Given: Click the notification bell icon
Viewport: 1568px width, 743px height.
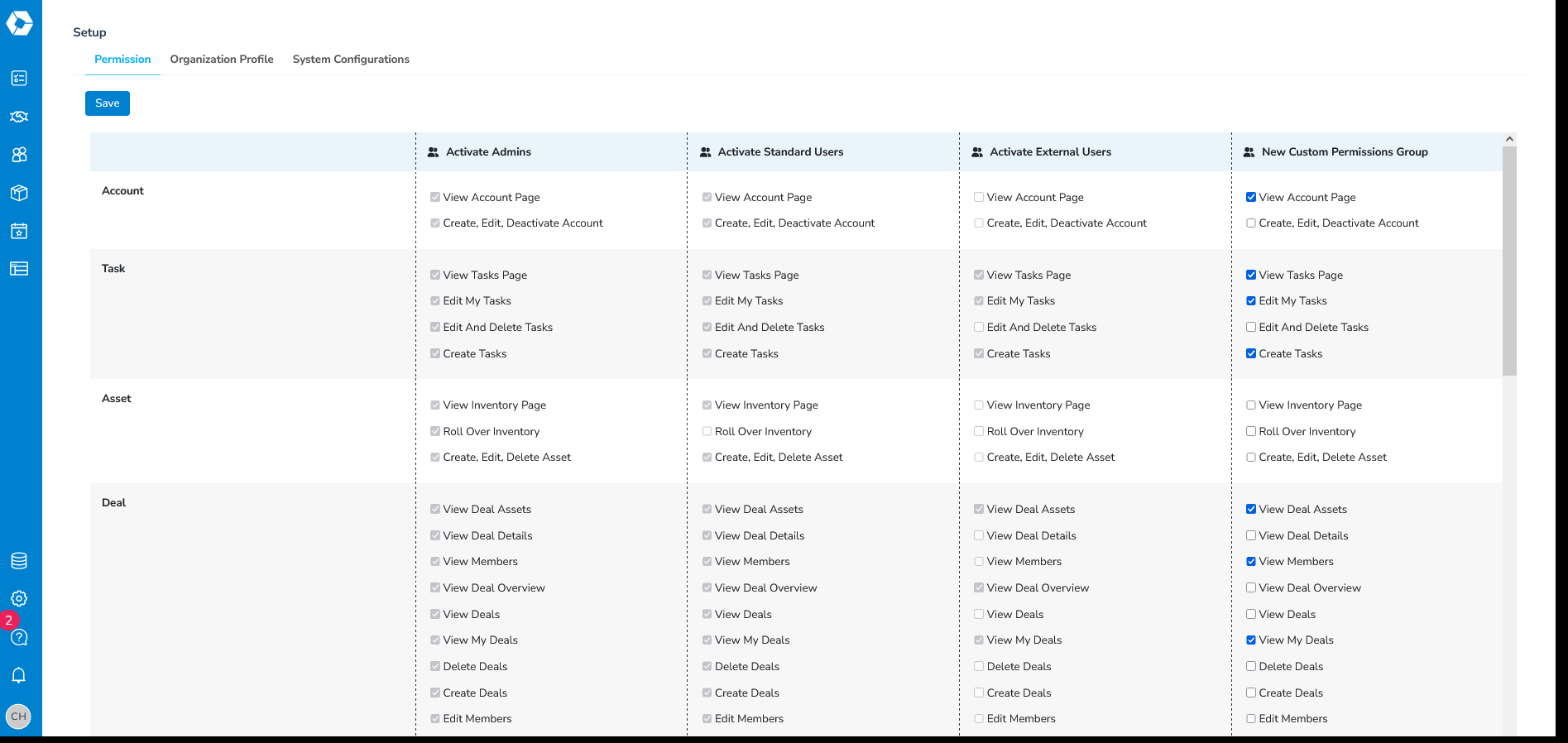Looking at the screenshot, I should tap(19, 675).
